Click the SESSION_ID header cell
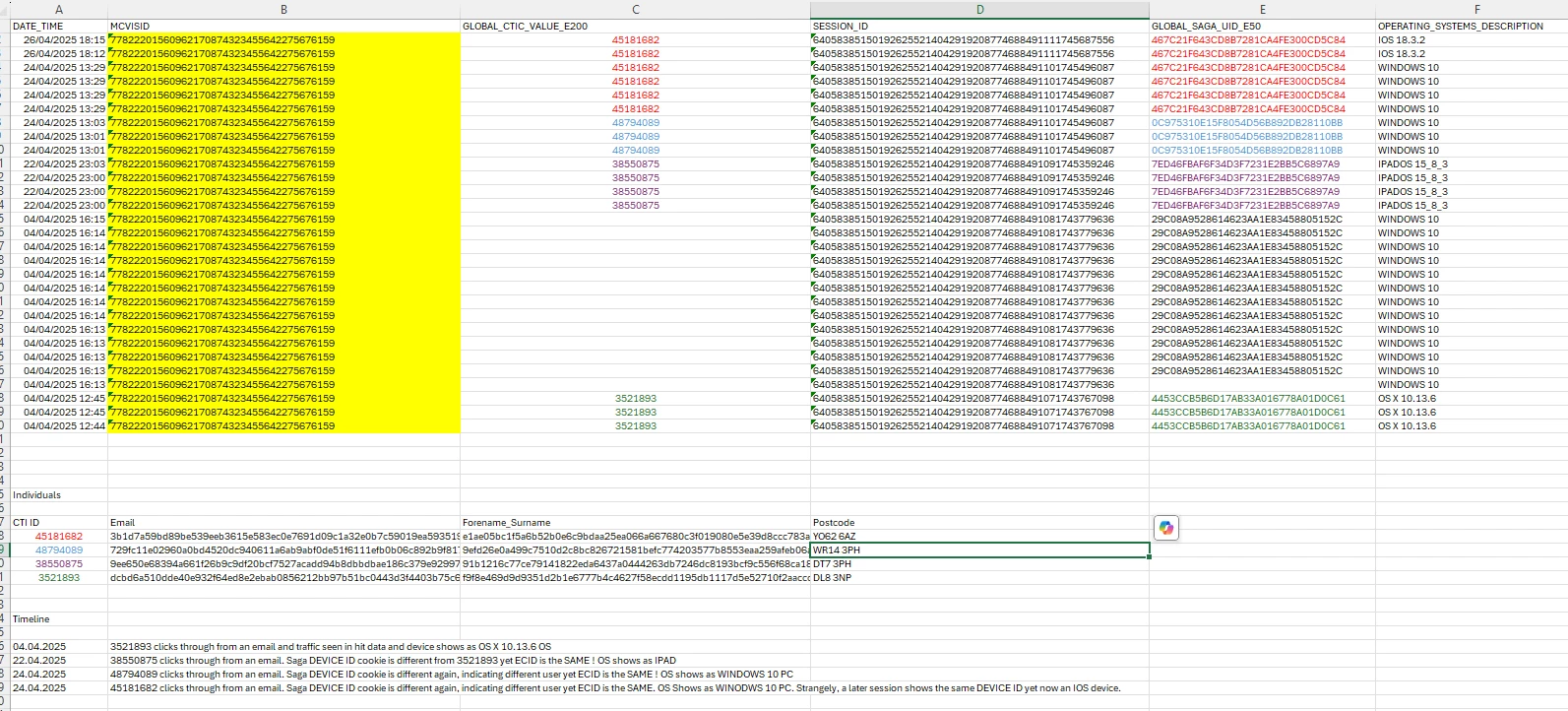This screenshot has width=1568, height=711. tap(979, 27)
